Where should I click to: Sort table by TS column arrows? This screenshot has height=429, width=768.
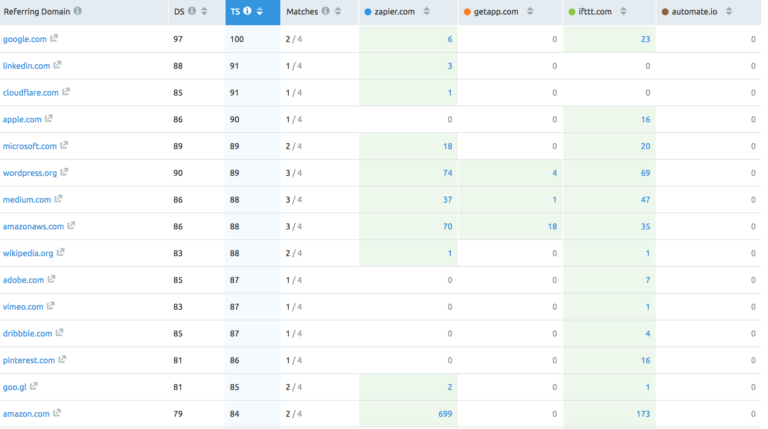pyautogui.click(x=260, y=11)
